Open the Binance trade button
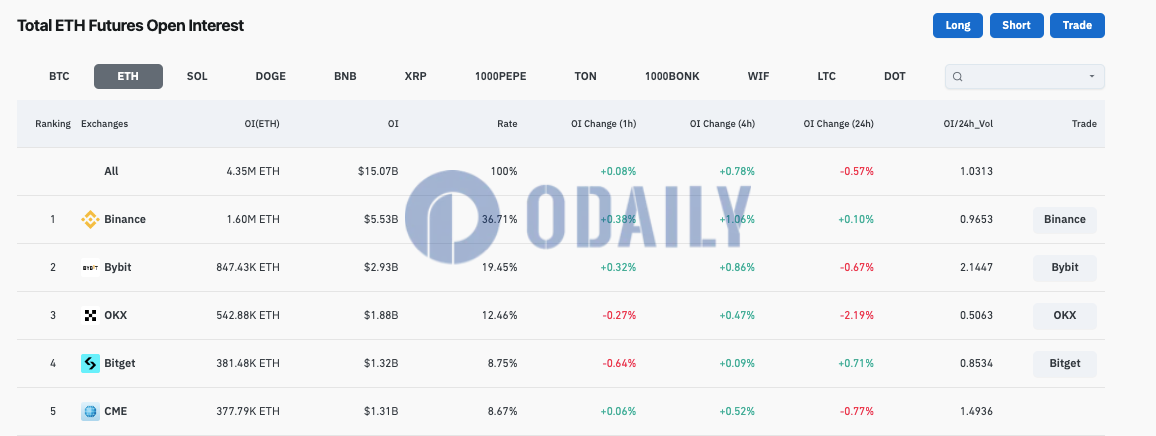The image size is (1156, 436). click(1065, 220)
